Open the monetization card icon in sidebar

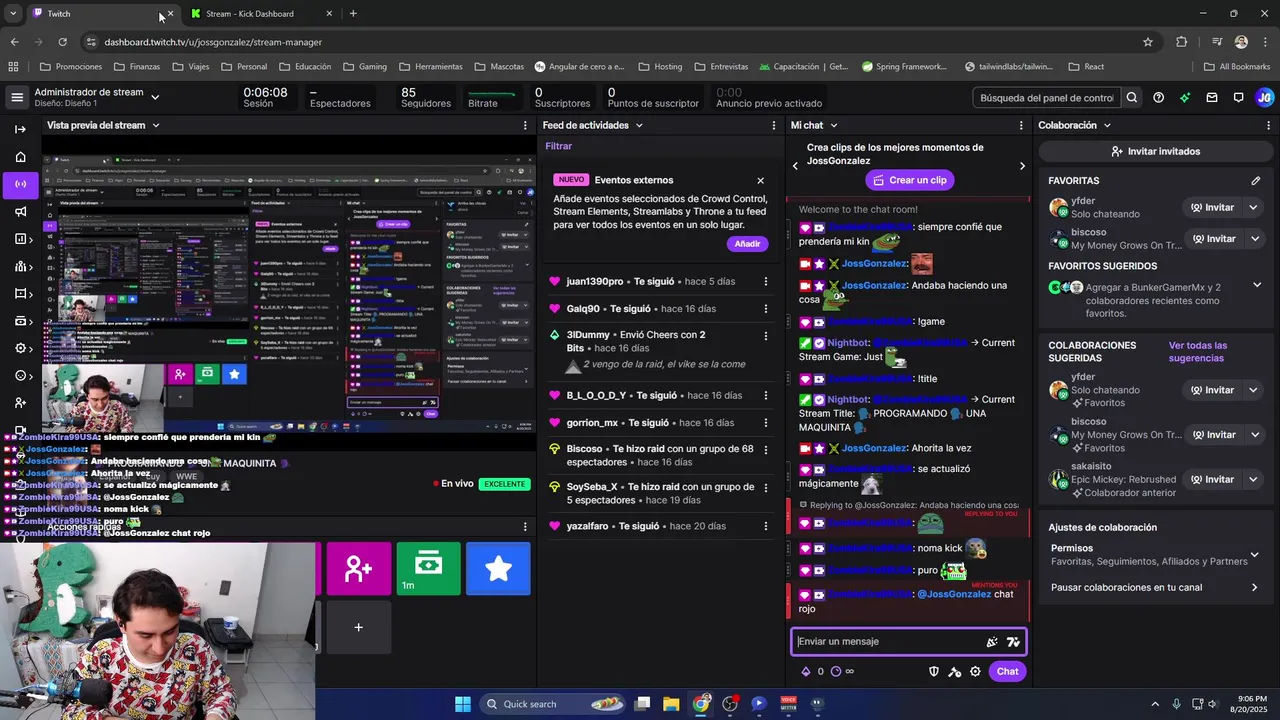pyautogui.click(x=20, y=321)
